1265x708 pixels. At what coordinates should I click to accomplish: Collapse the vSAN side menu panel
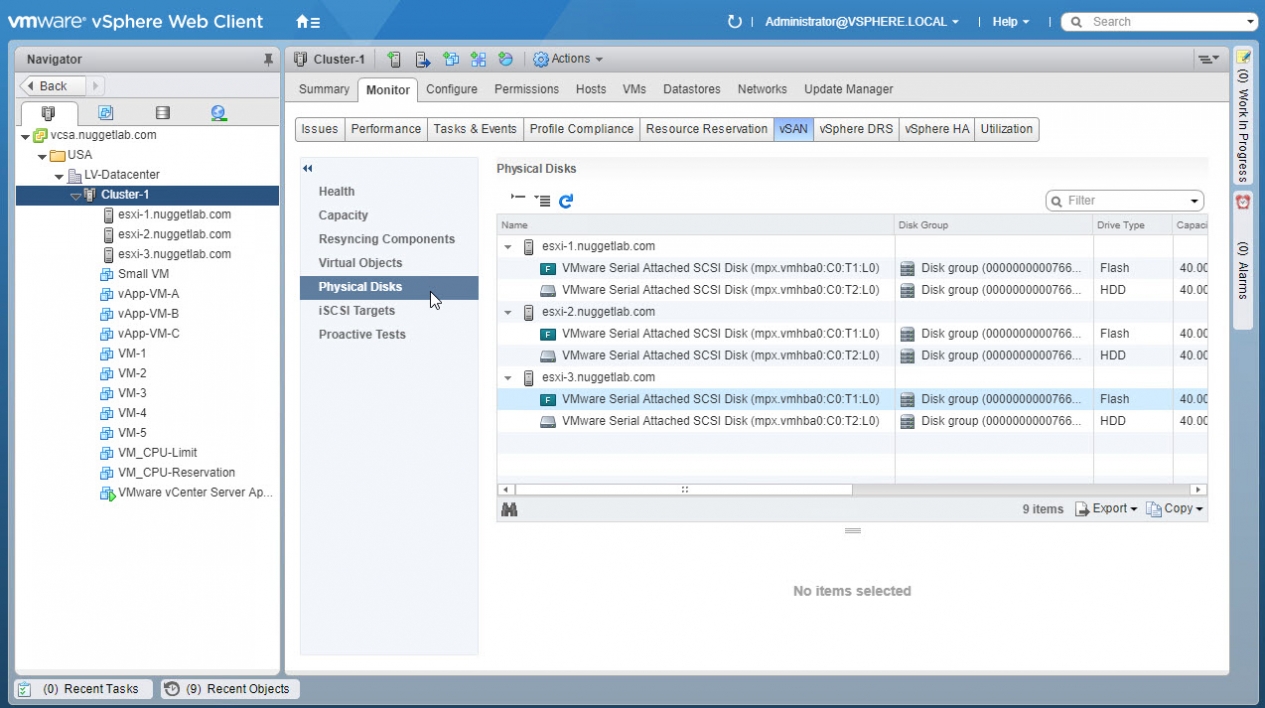[308, 168]
